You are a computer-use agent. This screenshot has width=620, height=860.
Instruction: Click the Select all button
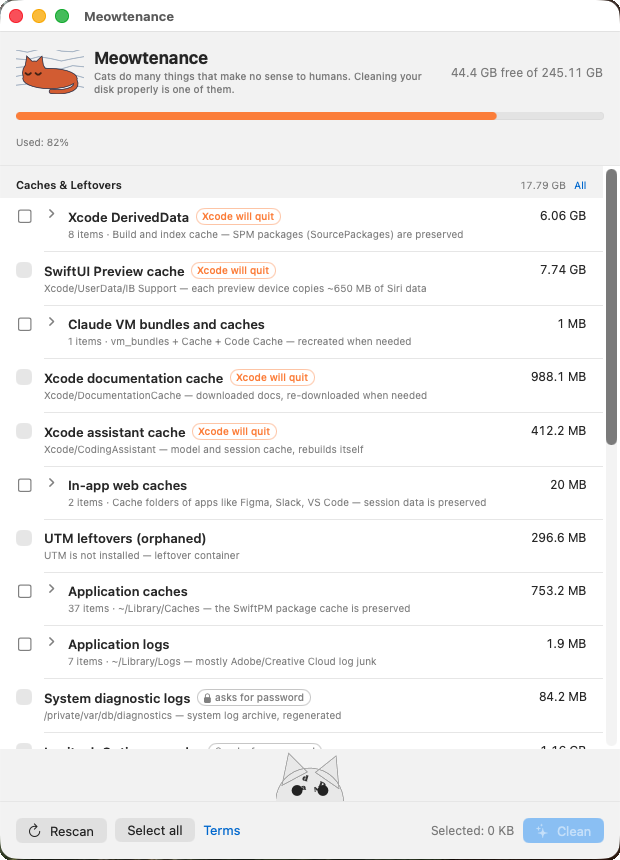coord(155,830)
